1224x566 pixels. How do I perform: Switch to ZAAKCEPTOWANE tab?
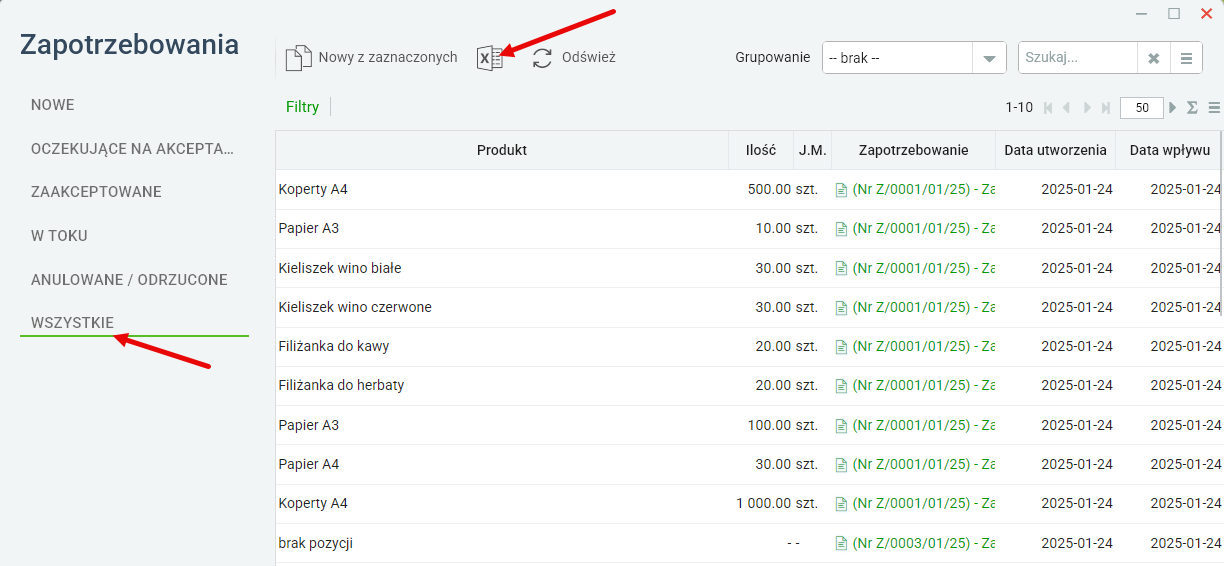(x=96, y=192)
